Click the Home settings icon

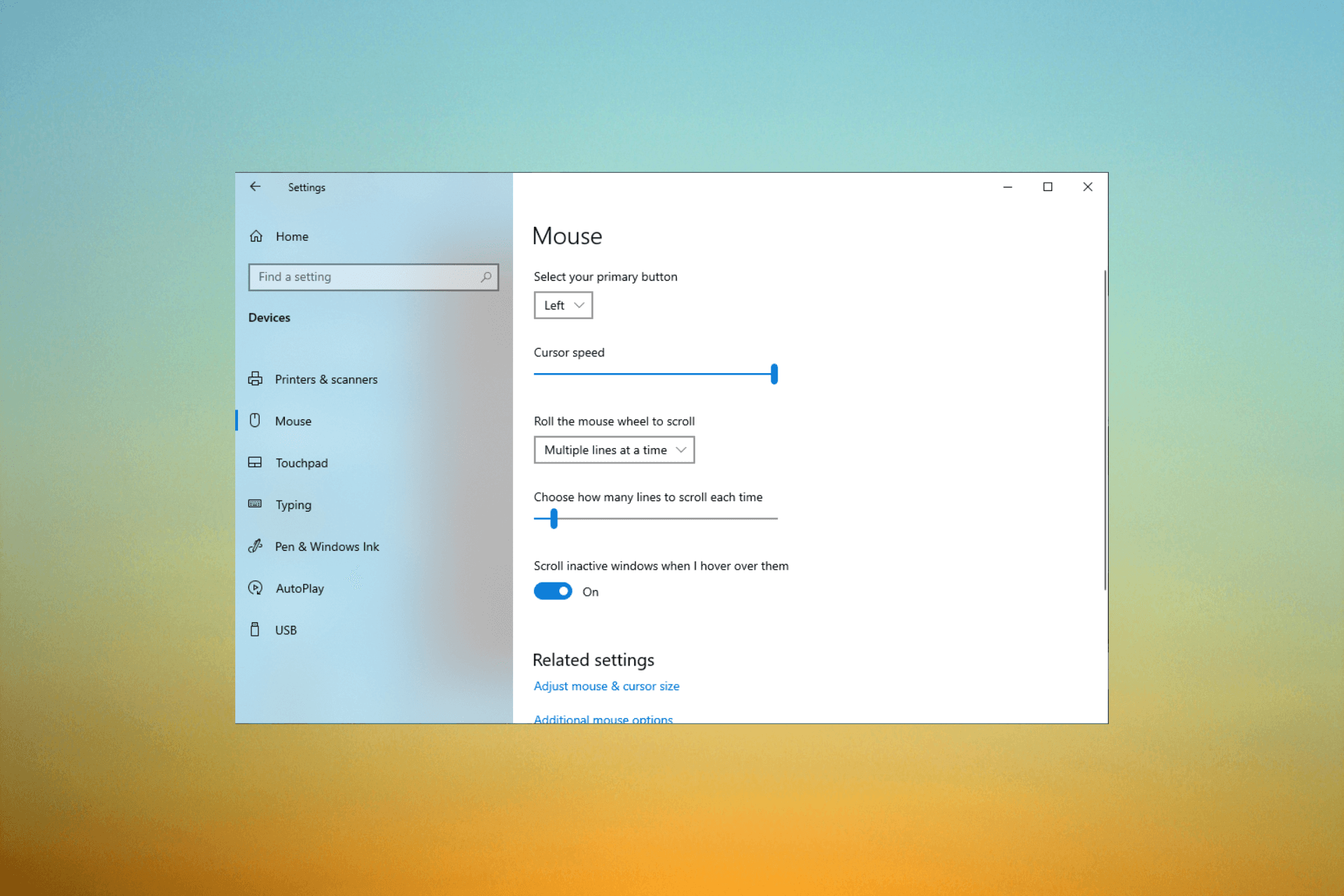259,236
